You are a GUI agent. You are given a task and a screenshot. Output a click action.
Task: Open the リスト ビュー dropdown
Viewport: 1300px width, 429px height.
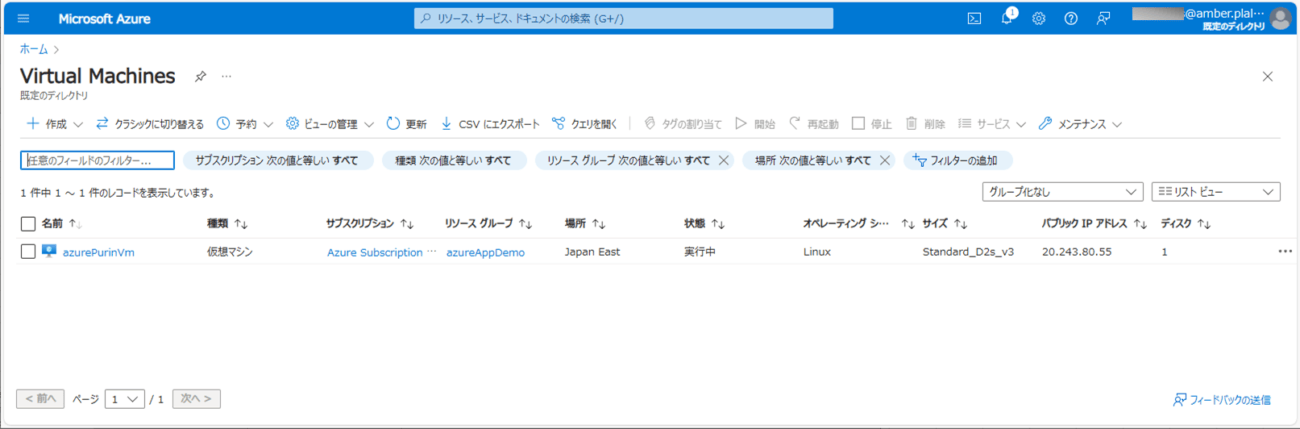(1216, 191)
